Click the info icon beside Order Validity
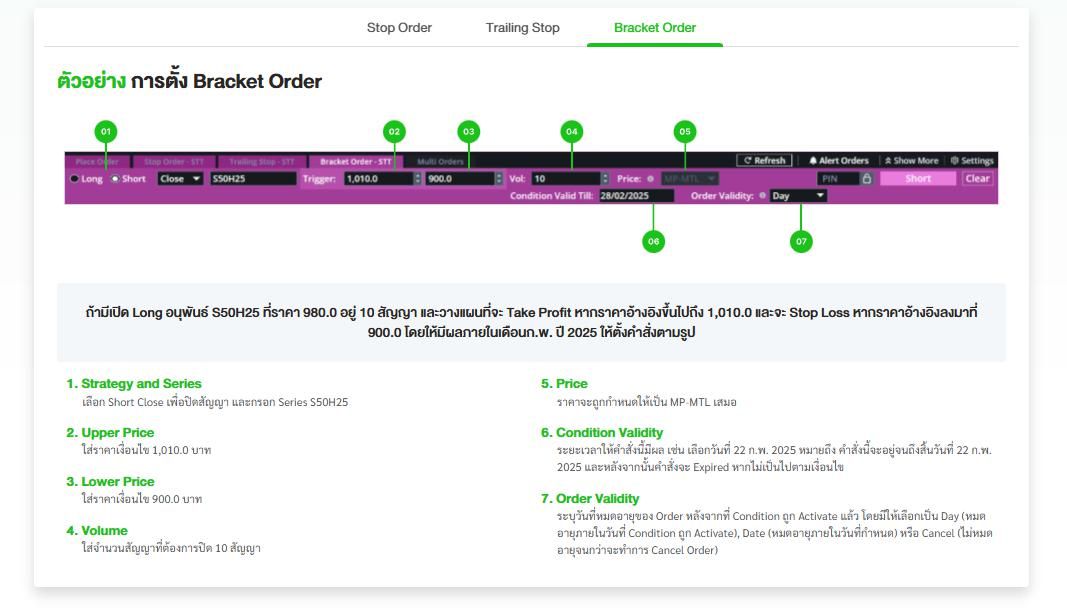The width and height of the screenshot is (1067, 611). point(762,196)
